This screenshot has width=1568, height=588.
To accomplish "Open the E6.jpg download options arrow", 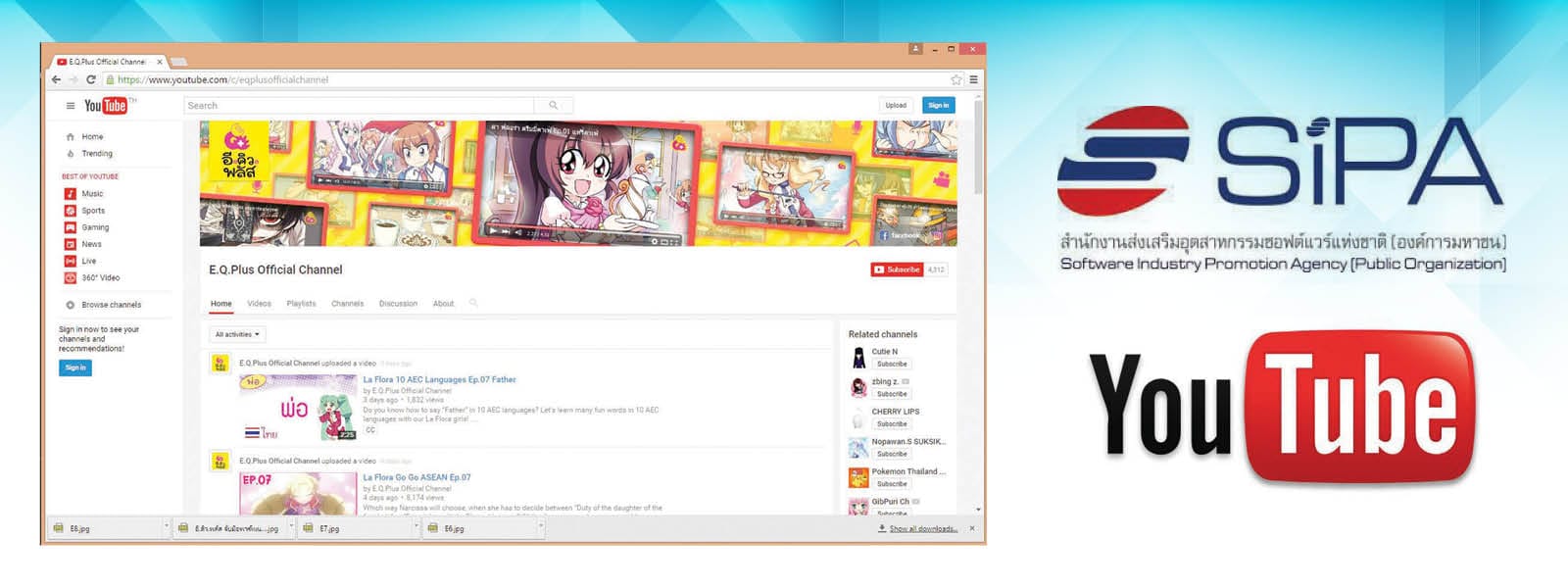I will point(540,527).
